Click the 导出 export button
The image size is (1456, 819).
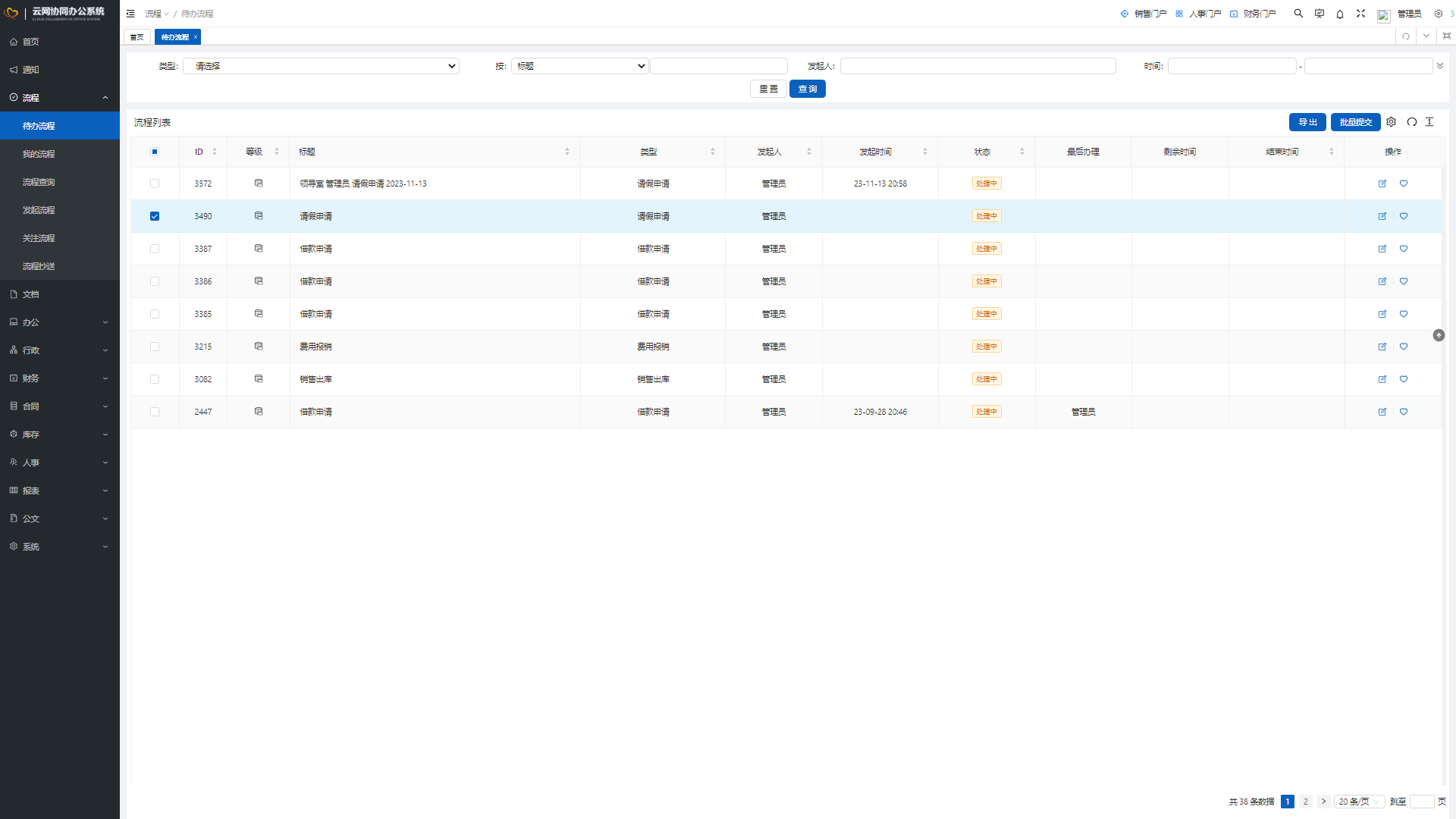pos(1307,122)
